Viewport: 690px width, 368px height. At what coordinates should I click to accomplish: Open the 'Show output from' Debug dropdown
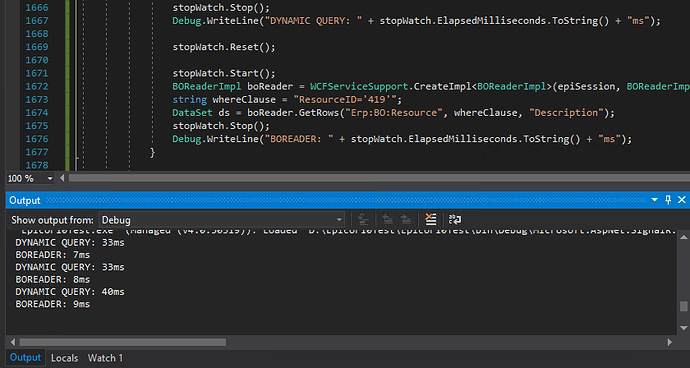222,220
